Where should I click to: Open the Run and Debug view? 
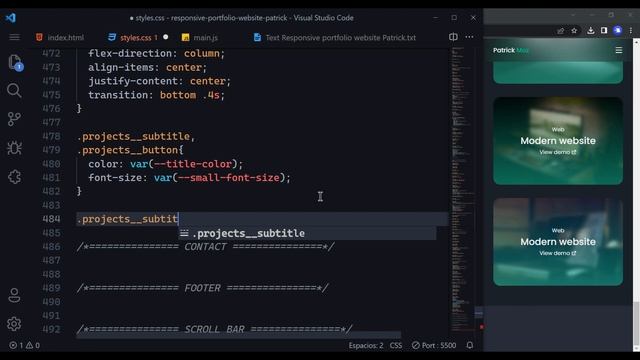14,148
